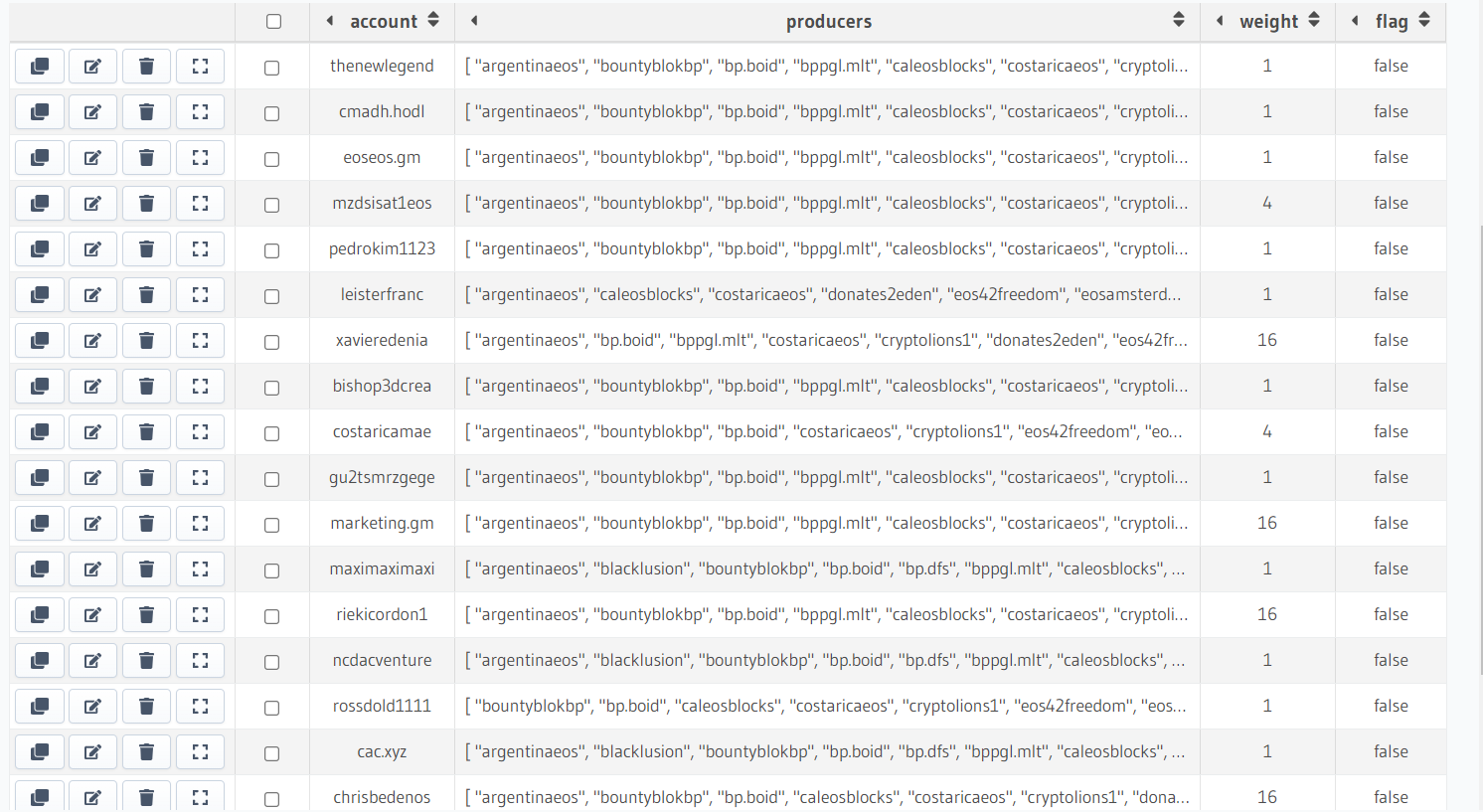Collapse the flag column left arrow
This screenshot has height=812, width=1483.
1355,21
